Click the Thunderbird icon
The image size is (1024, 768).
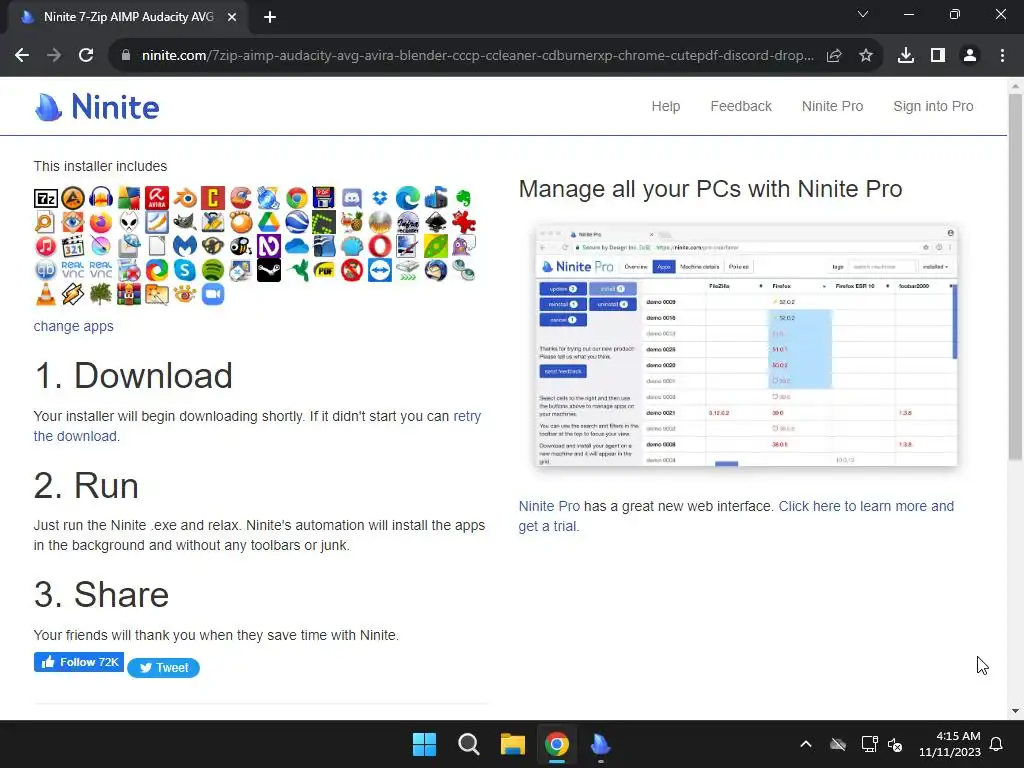pyautogui.click(x=436, y=270)
